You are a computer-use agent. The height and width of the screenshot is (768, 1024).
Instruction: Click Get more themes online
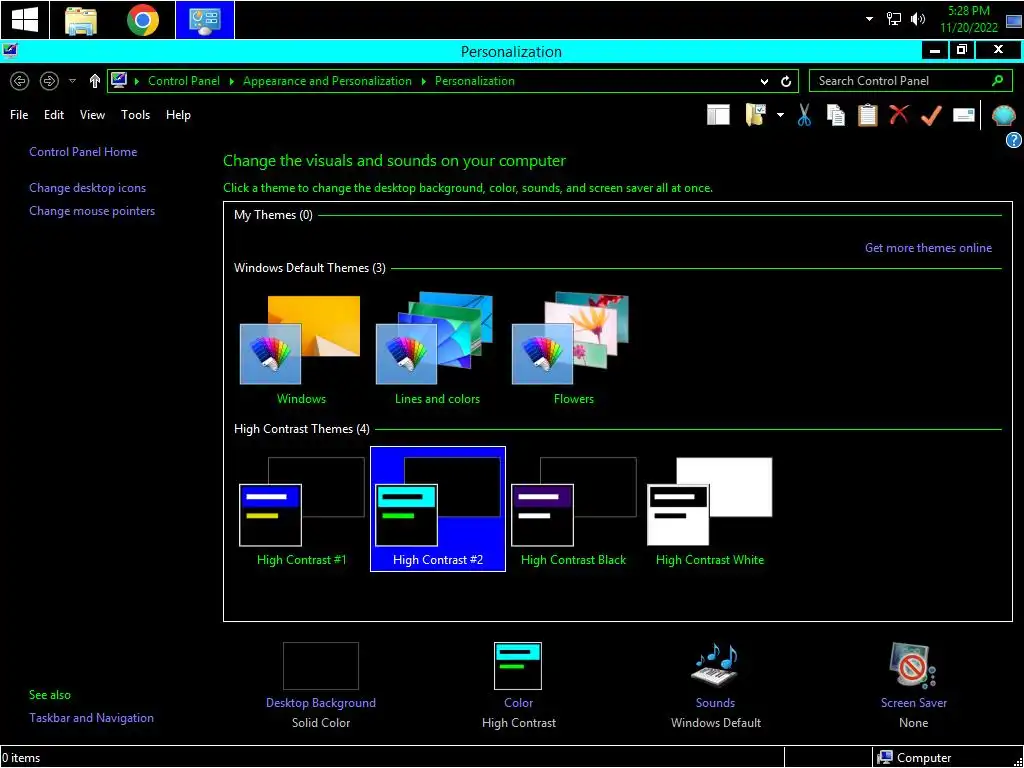click(x=928, y=248)
